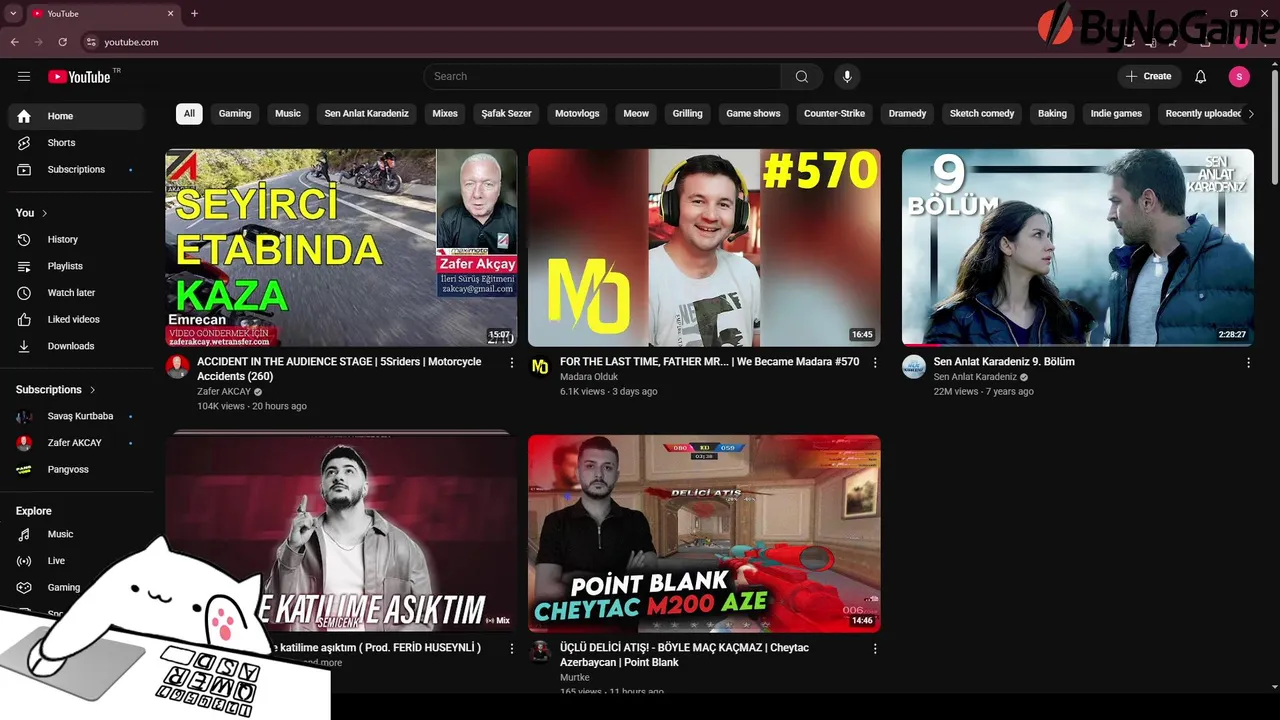Open Zafer AKCAY subscription in sidebar
1280x720 pixels.
click(77, 443)
